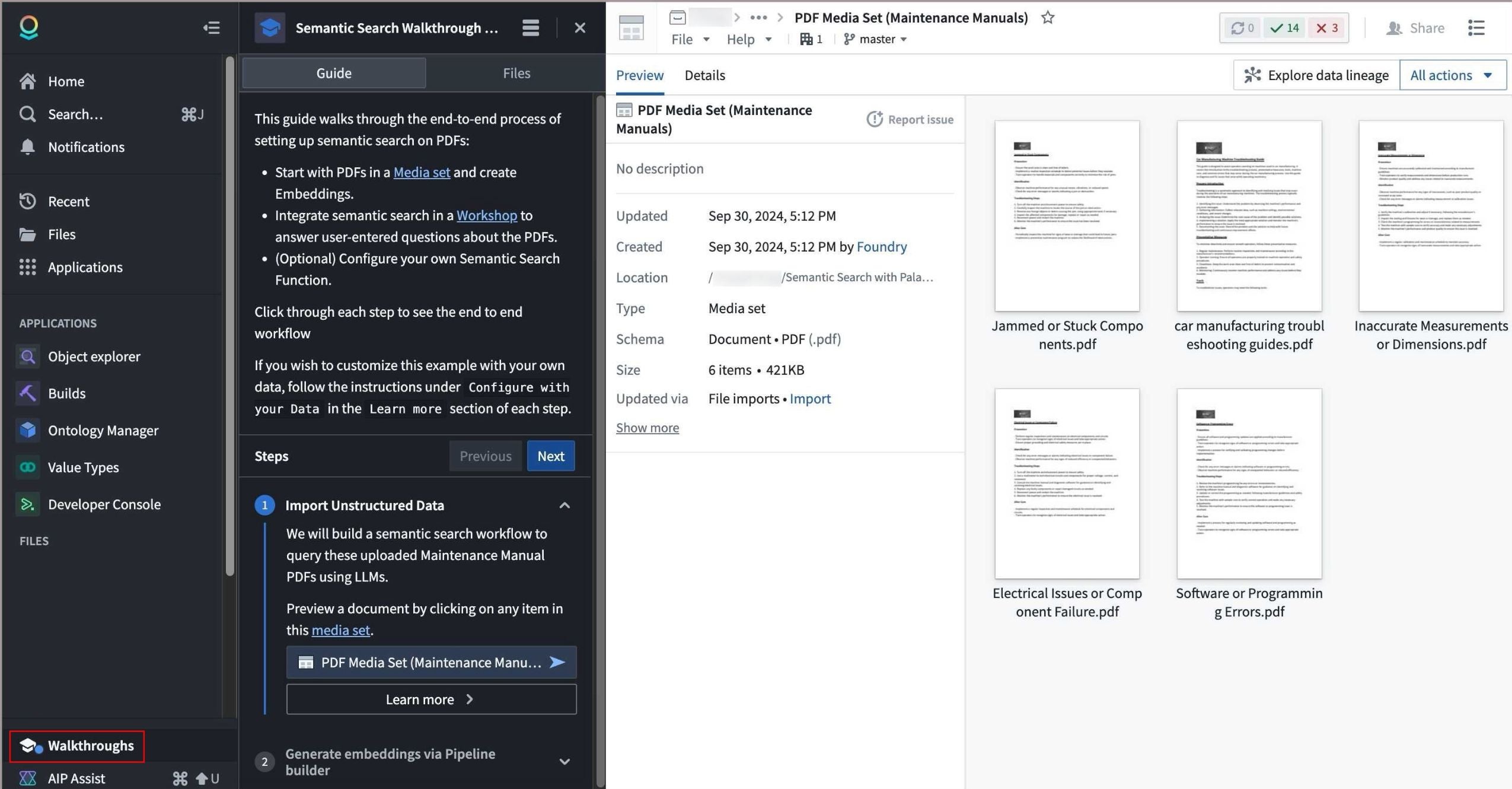Select the Guide tab in walkthrough
Image resolution: width=1512 pixels, height=789 pixels.
pos(334,73)
